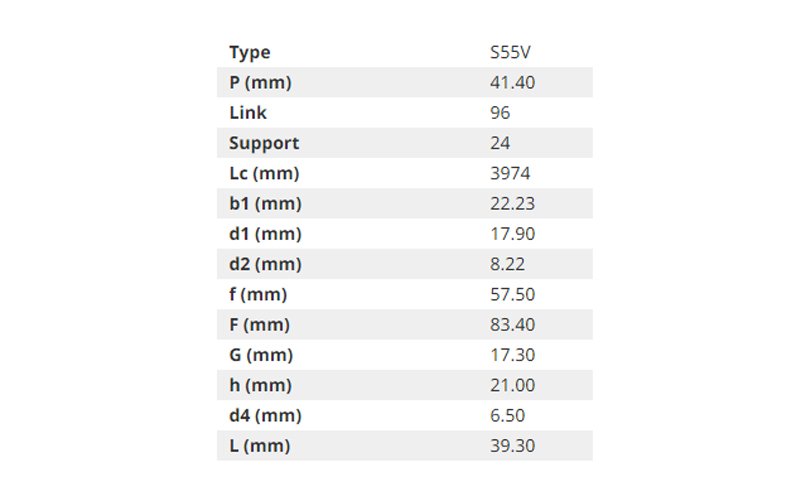This screenshot has width=800, height=500.
Task: Select the f (mm) lowercase label
Action: pos(258,294)
